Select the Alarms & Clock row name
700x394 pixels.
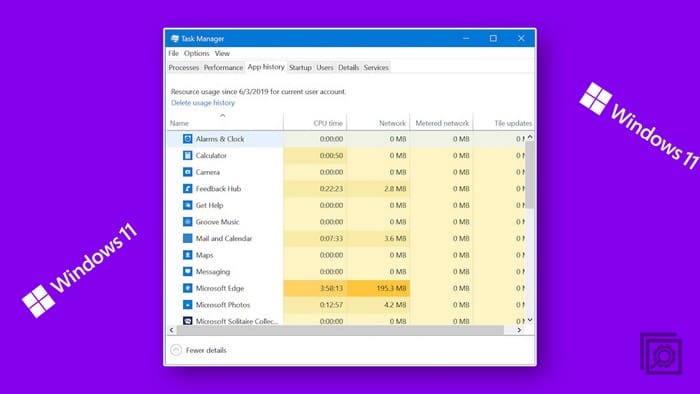pyautogui.click(x=220, y=139)
